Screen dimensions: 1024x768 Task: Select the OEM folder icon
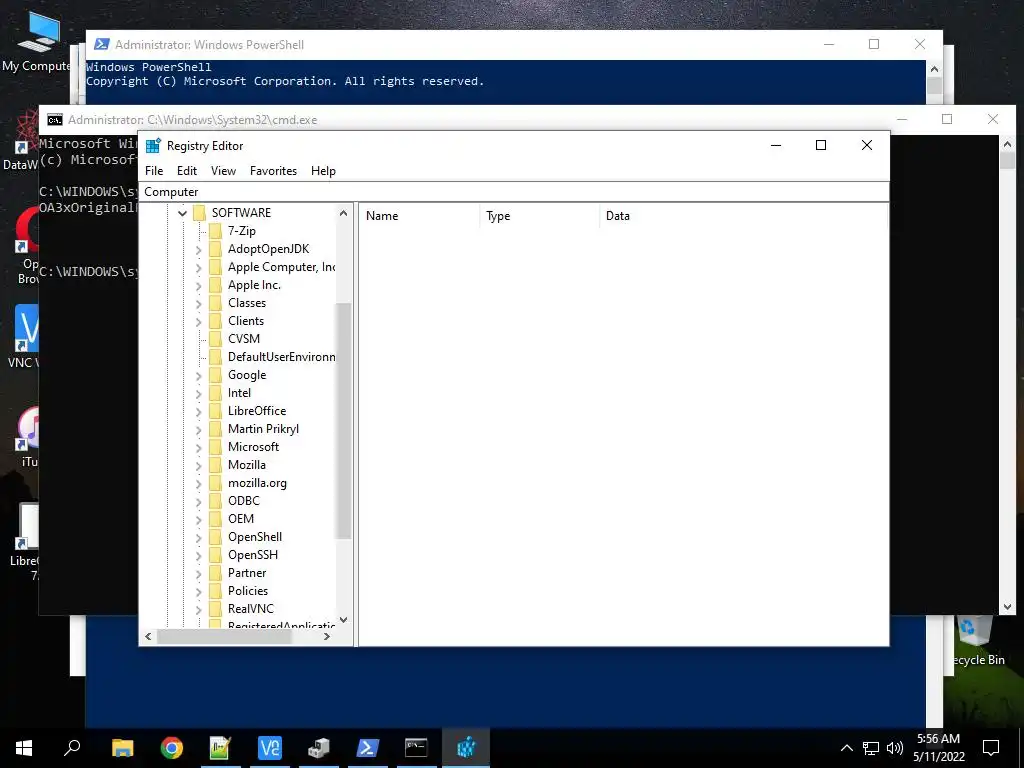point(216,519)
